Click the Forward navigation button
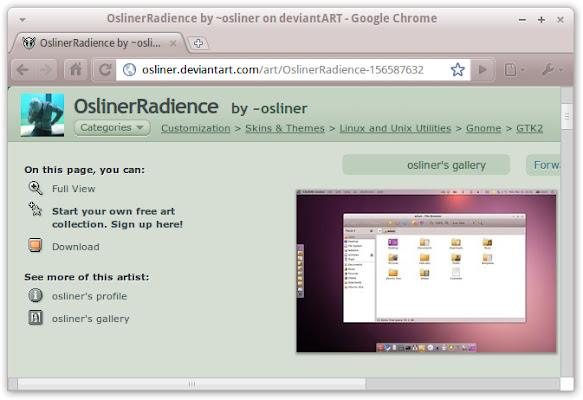583x400 pixels. point(543,165)
